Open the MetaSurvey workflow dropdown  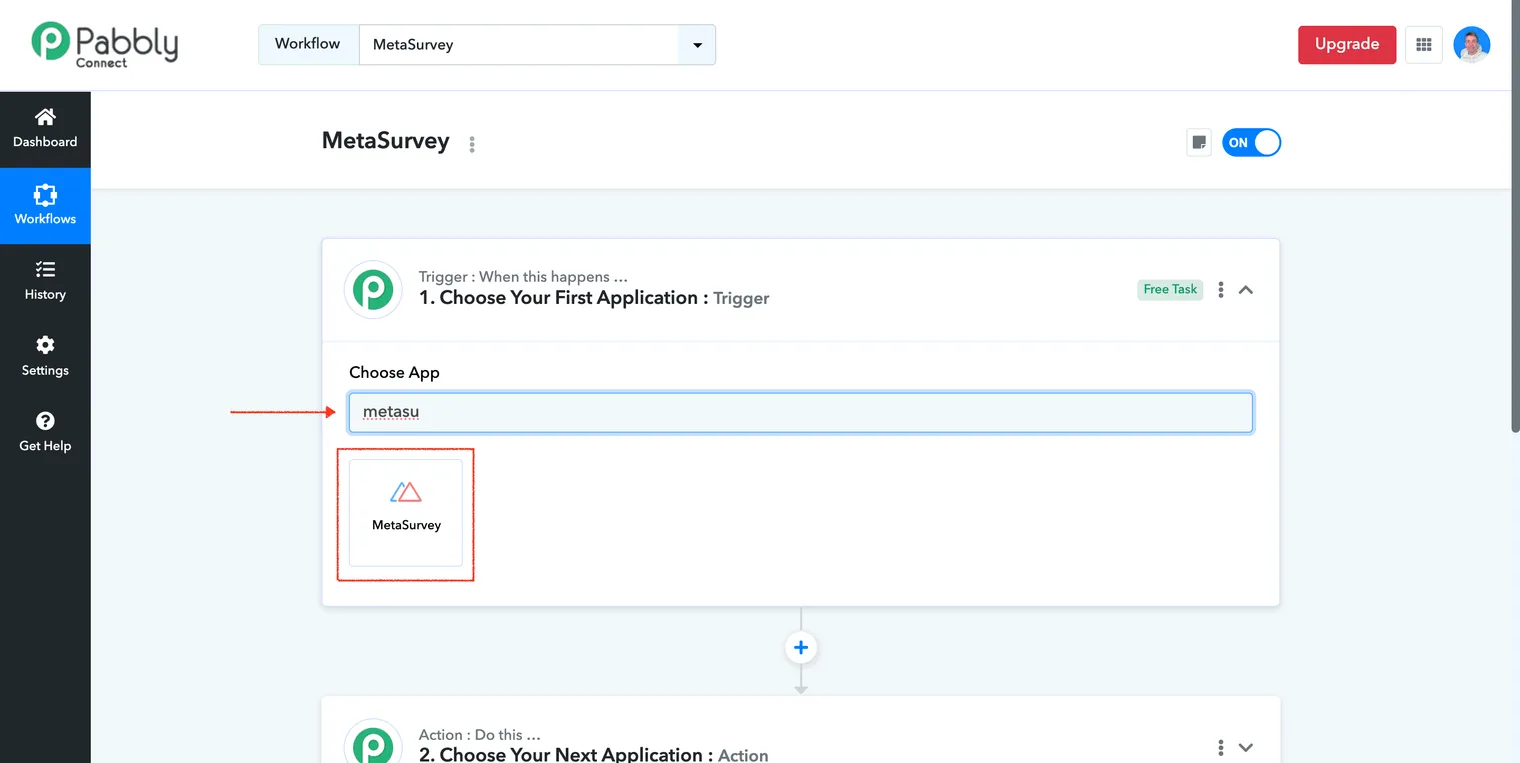tap(697, 45)
